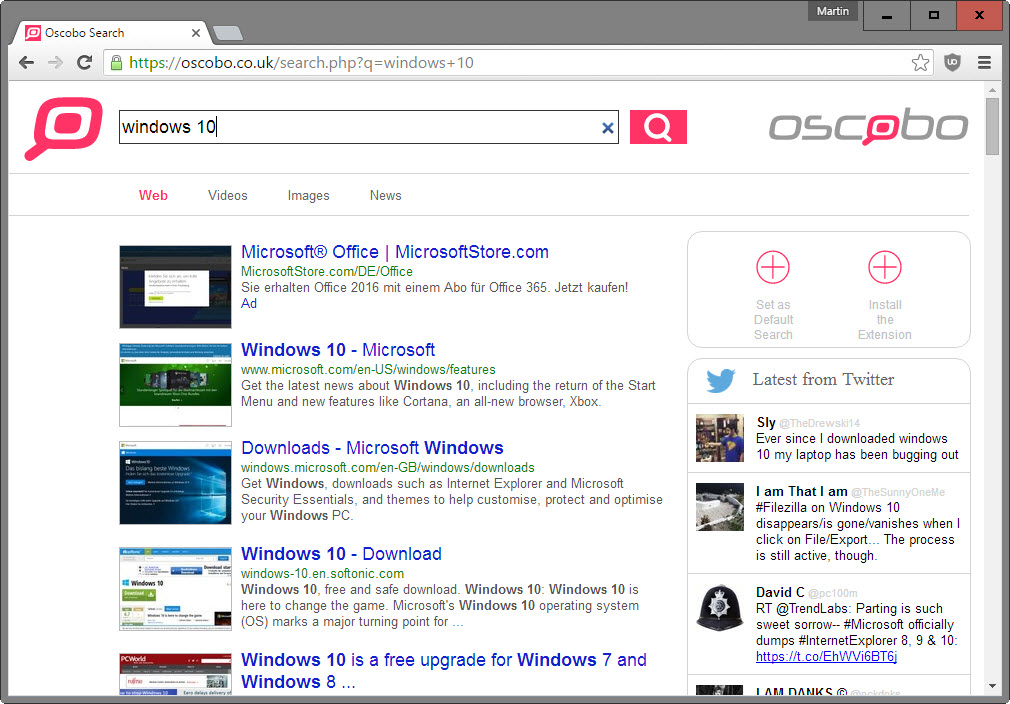
Task: Click the Set as Default Search label
Action: tap(773, 319)
